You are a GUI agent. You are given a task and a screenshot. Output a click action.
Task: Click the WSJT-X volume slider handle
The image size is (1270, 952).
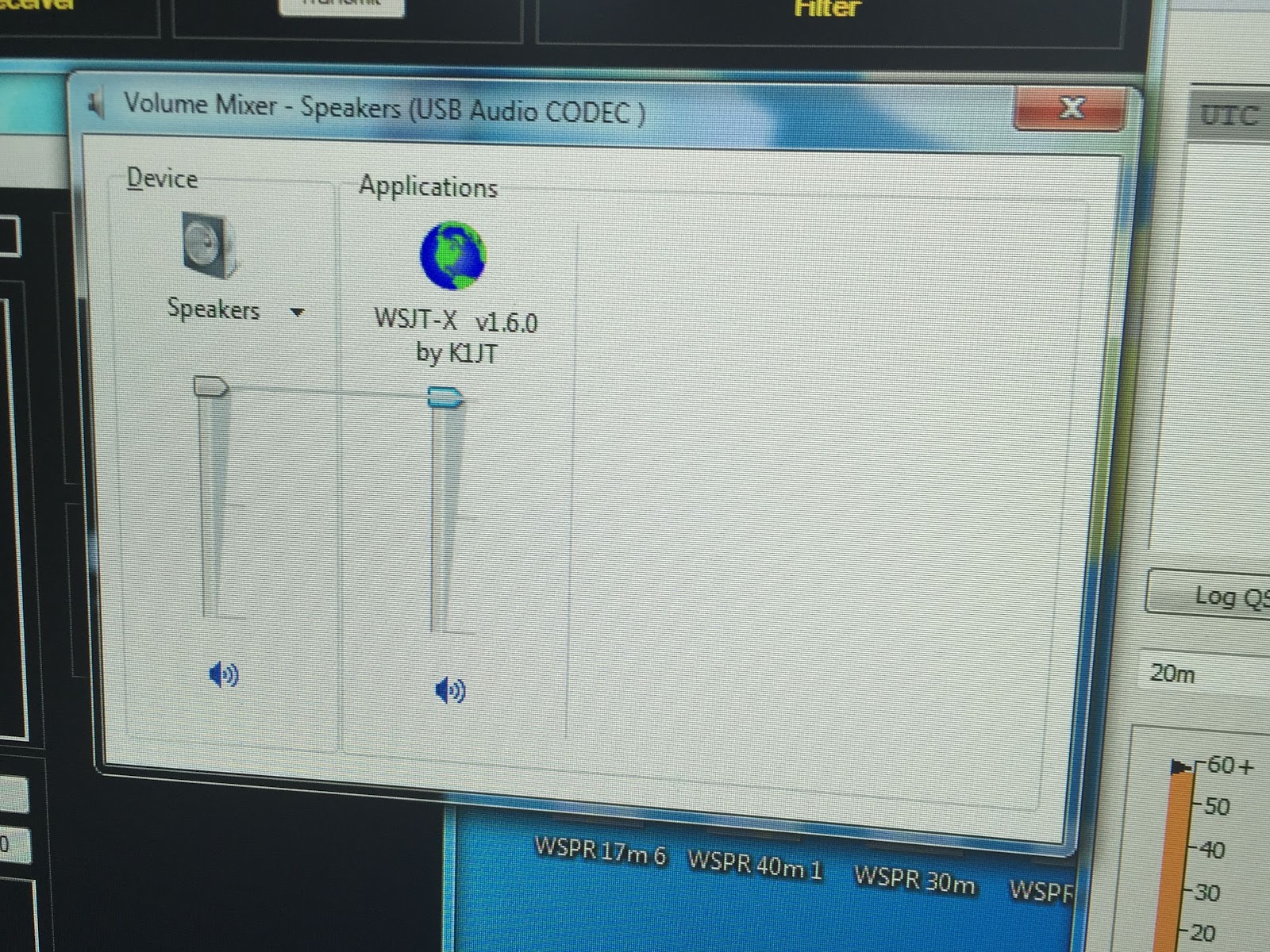(x=444, y=397)
